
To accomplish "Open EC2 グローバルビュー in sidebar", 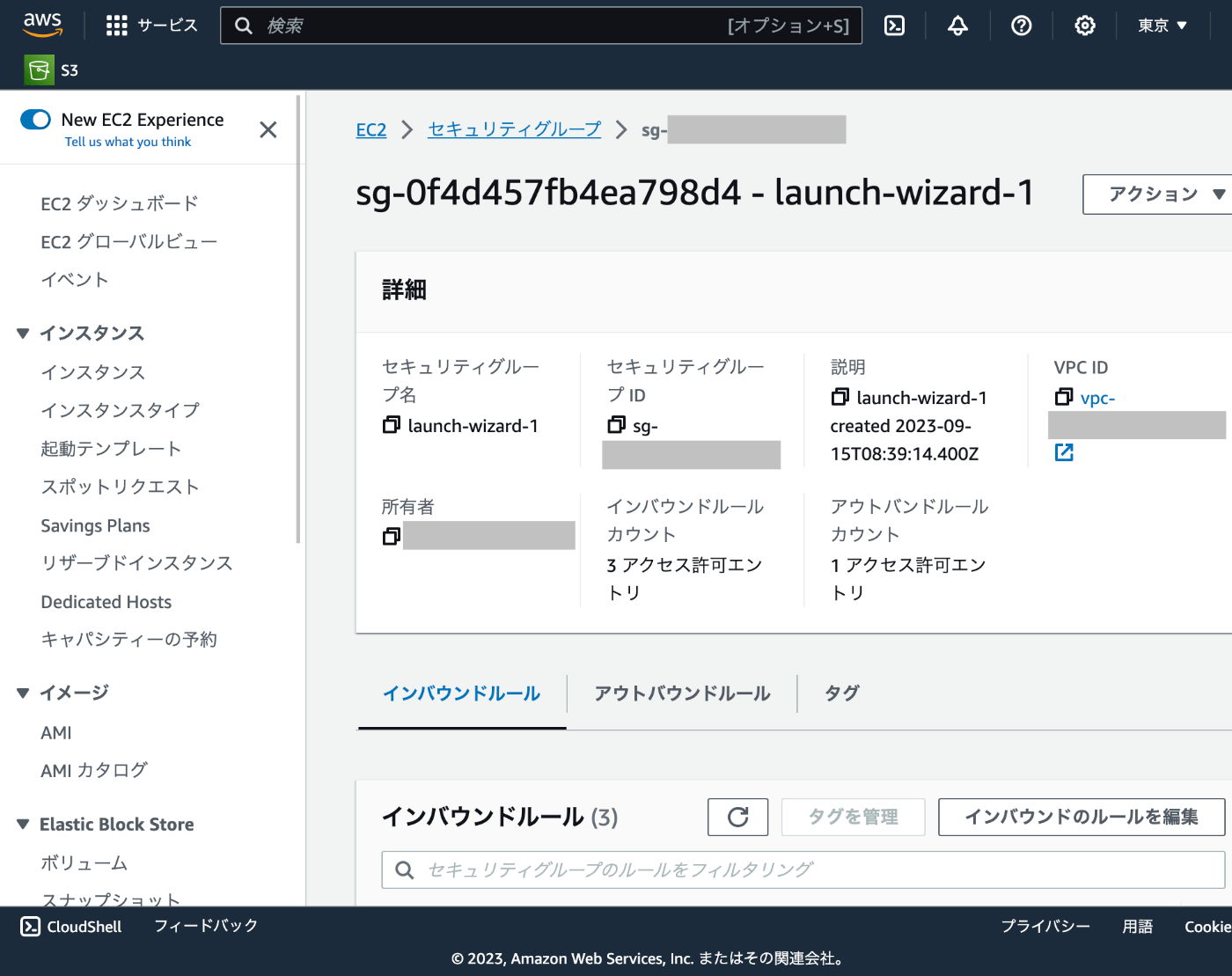I will click(x=128, y=242).
